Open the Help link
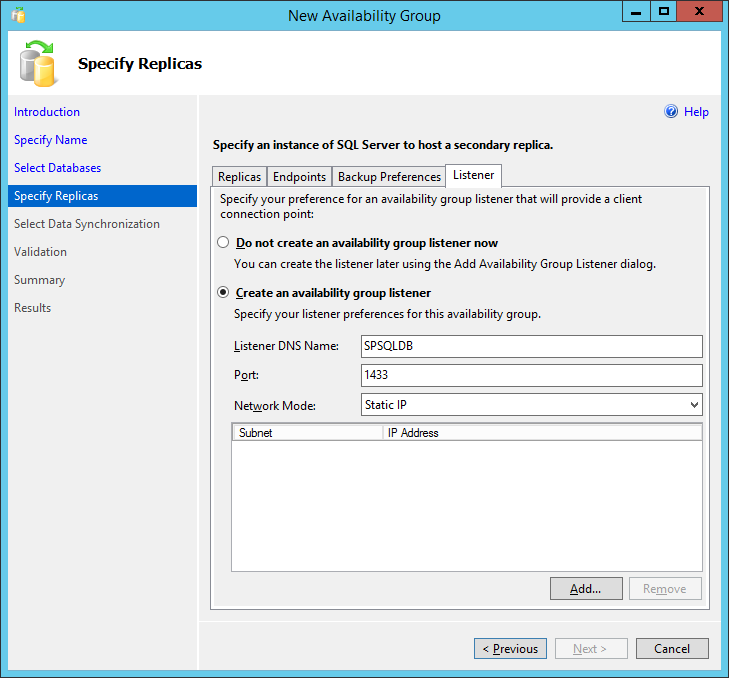729x678 pixels. pyautogui.click(x=696, y=112)
